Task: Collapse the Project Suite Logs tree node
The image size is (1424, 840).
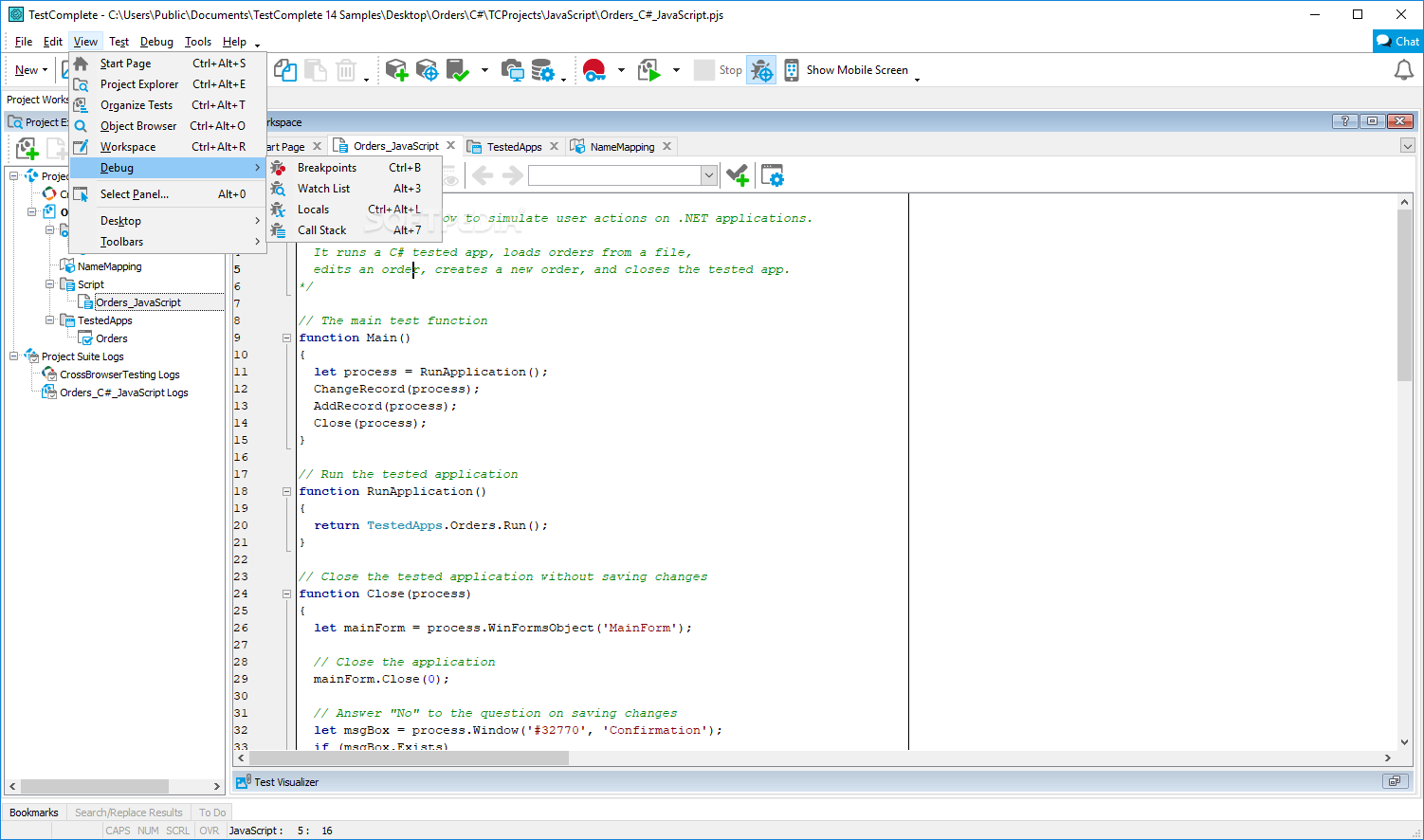Action: click(13, 356)
